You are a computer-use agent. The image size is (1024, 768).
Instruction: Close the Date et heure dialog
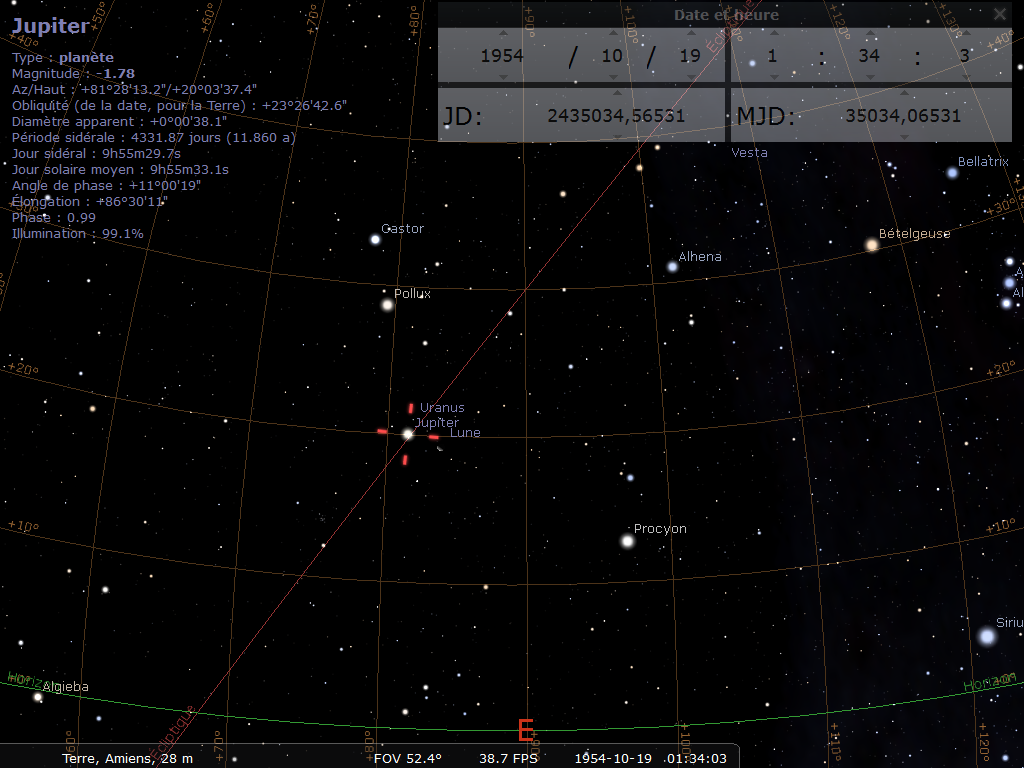click(999, 14)
